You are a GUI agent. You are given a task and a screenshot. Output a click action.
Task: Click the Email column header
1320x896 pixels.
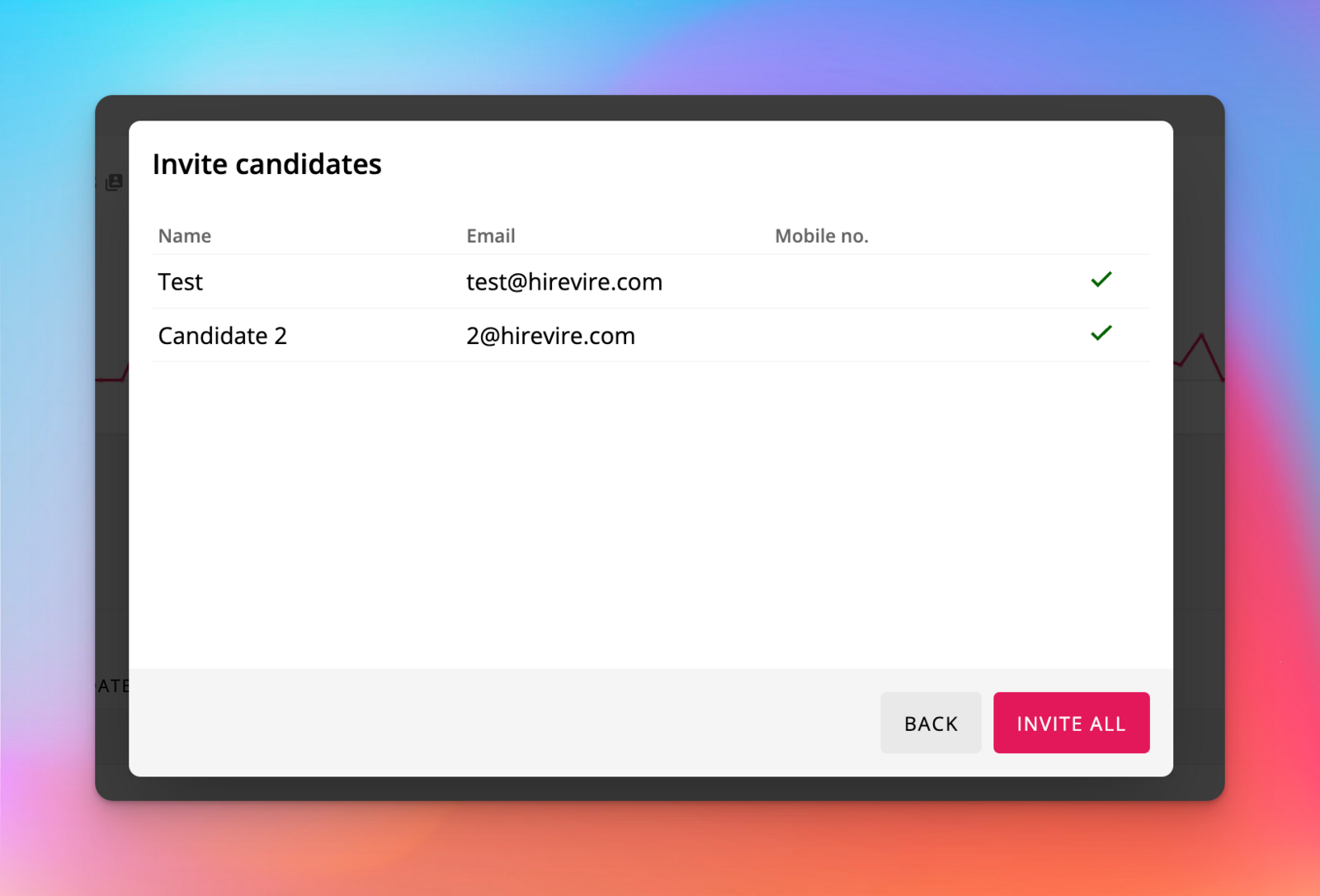coord(491,236)
